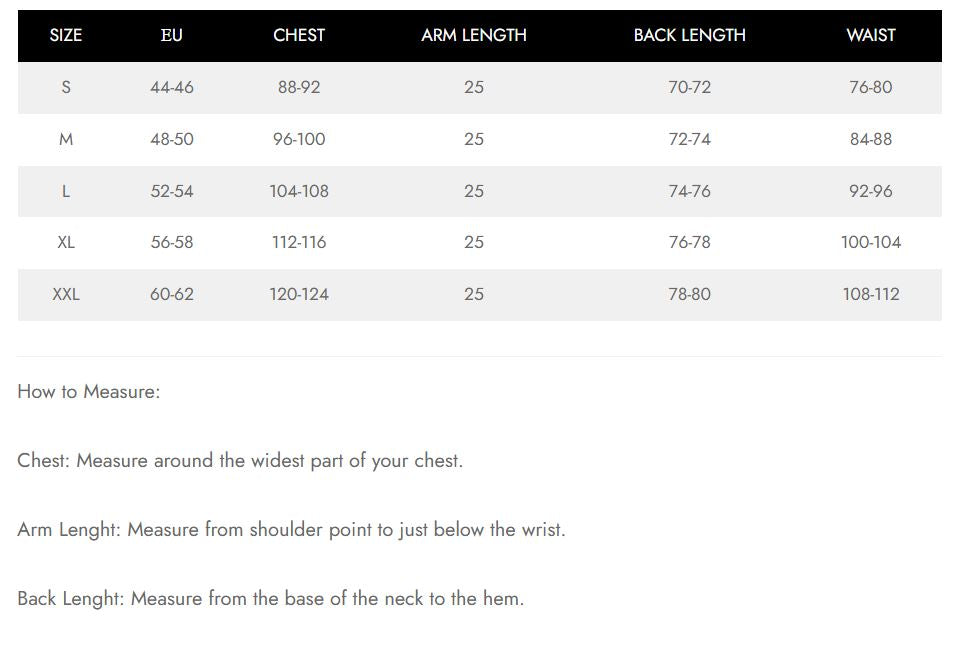
Task: Click back length value 76-78
Action: pos(690,242)
